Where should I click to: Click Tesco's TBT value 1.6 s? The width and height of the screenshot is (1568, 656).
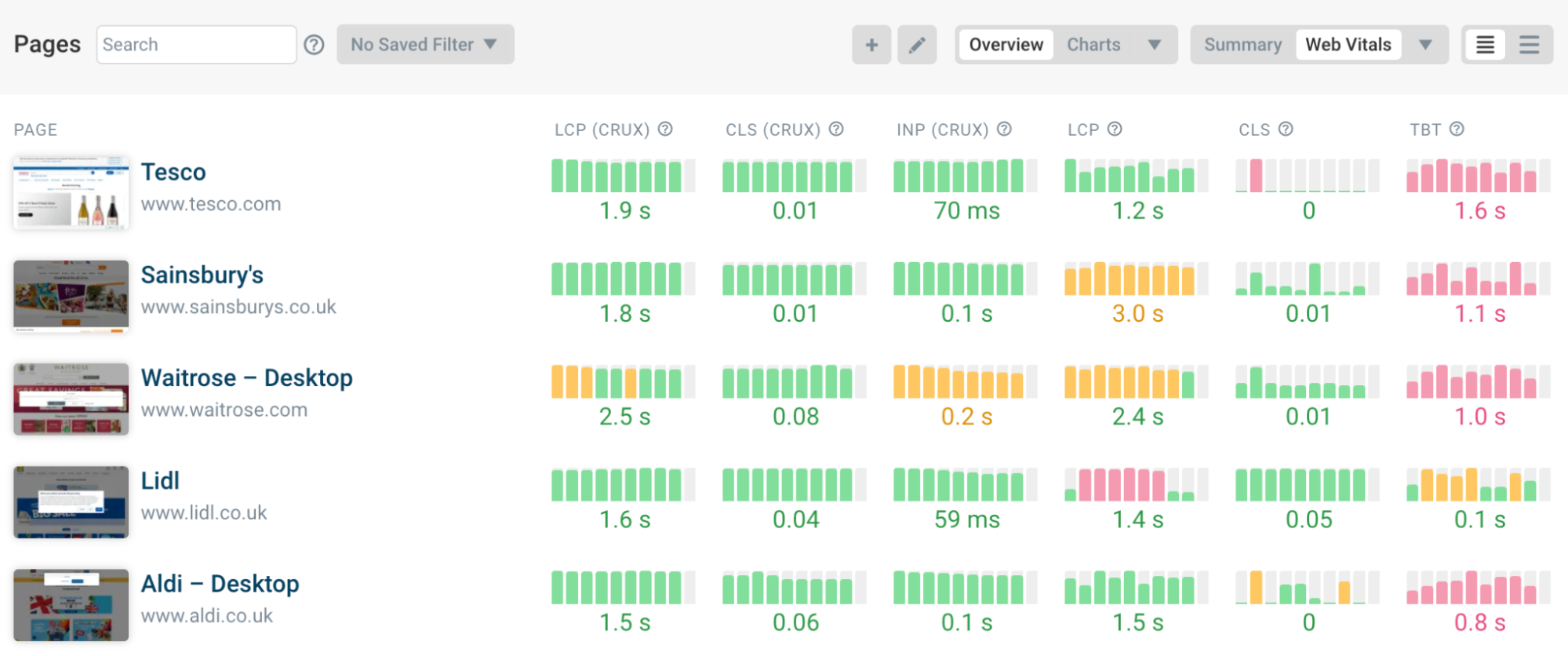pyautogui.click(x=1479, y=211)
